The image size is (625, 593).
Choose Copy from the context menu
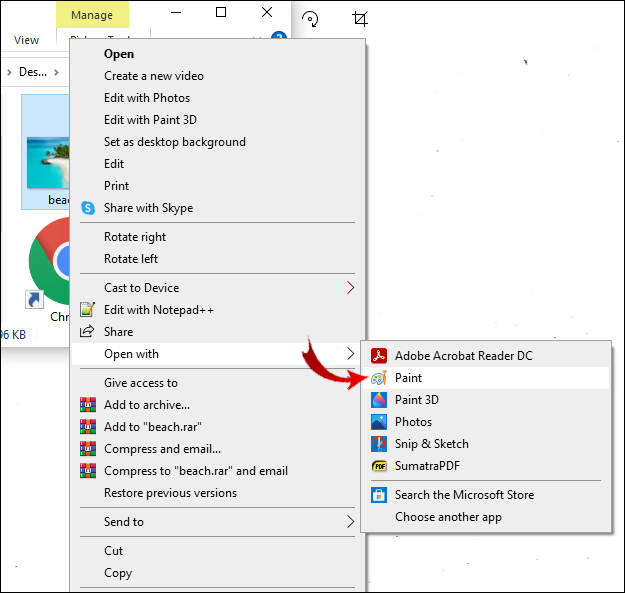217,573
